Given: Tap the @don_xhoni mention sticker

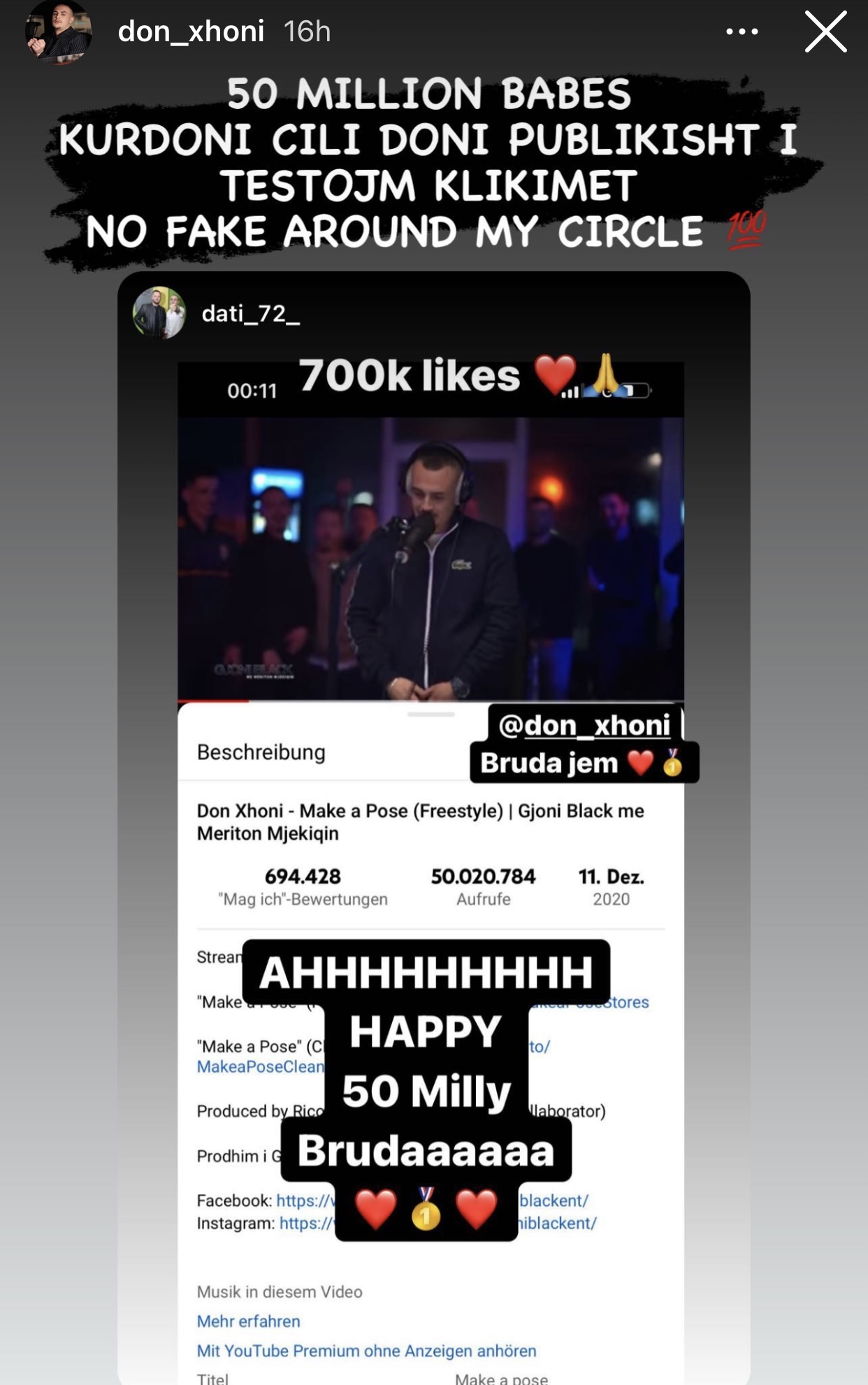Looking at the screenshot, I should 584,724.
